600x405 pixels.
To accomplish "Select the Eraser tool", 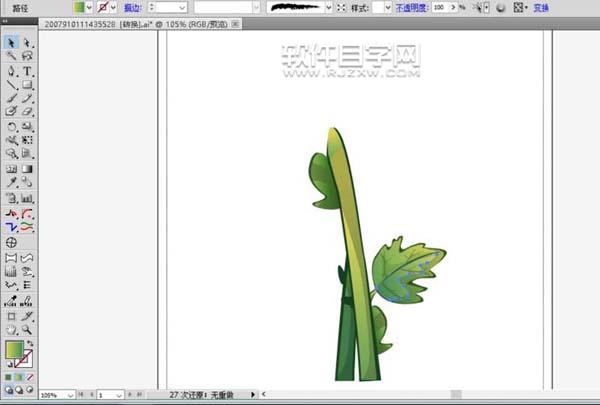I will [27, 111].
